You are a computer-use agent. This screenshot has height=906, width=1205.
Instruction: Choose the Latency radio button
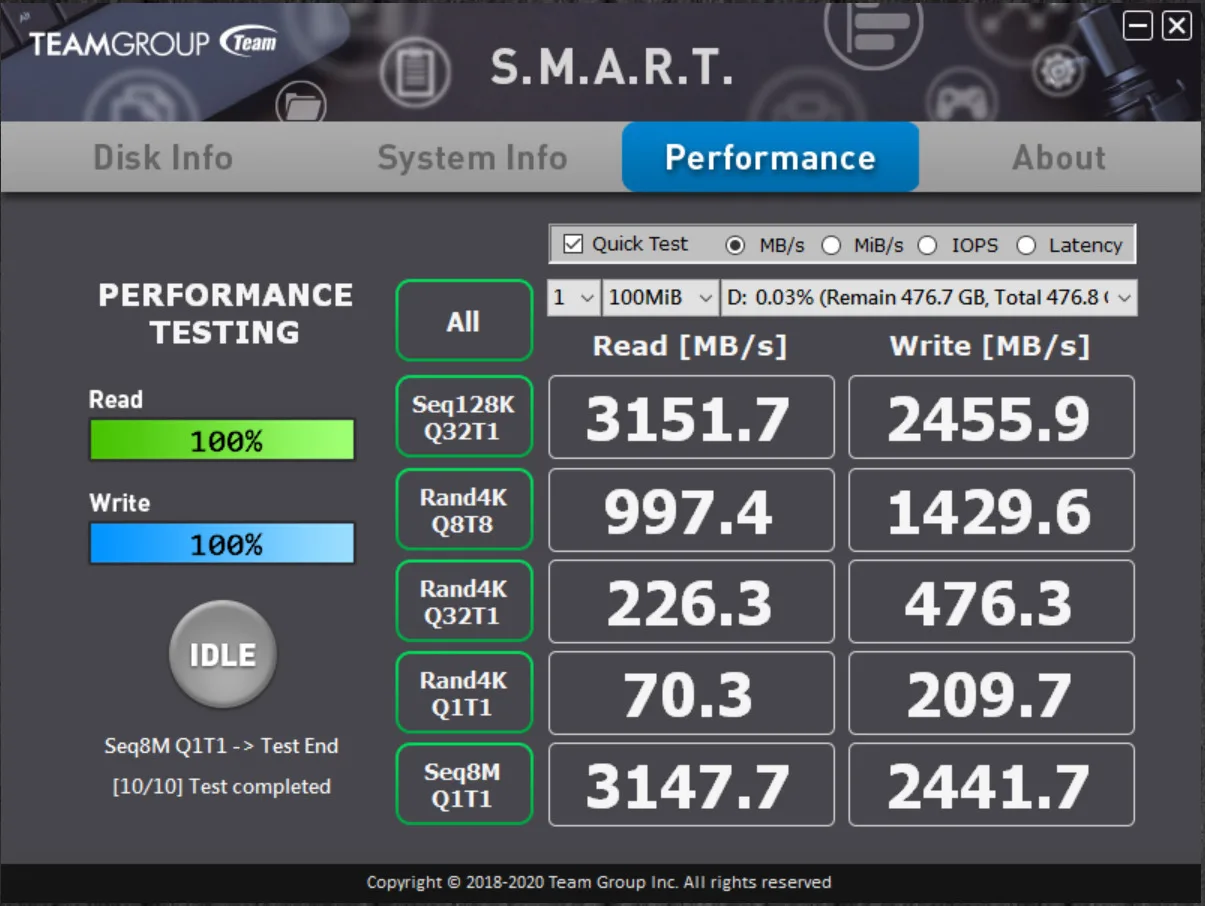(1025, 245)
